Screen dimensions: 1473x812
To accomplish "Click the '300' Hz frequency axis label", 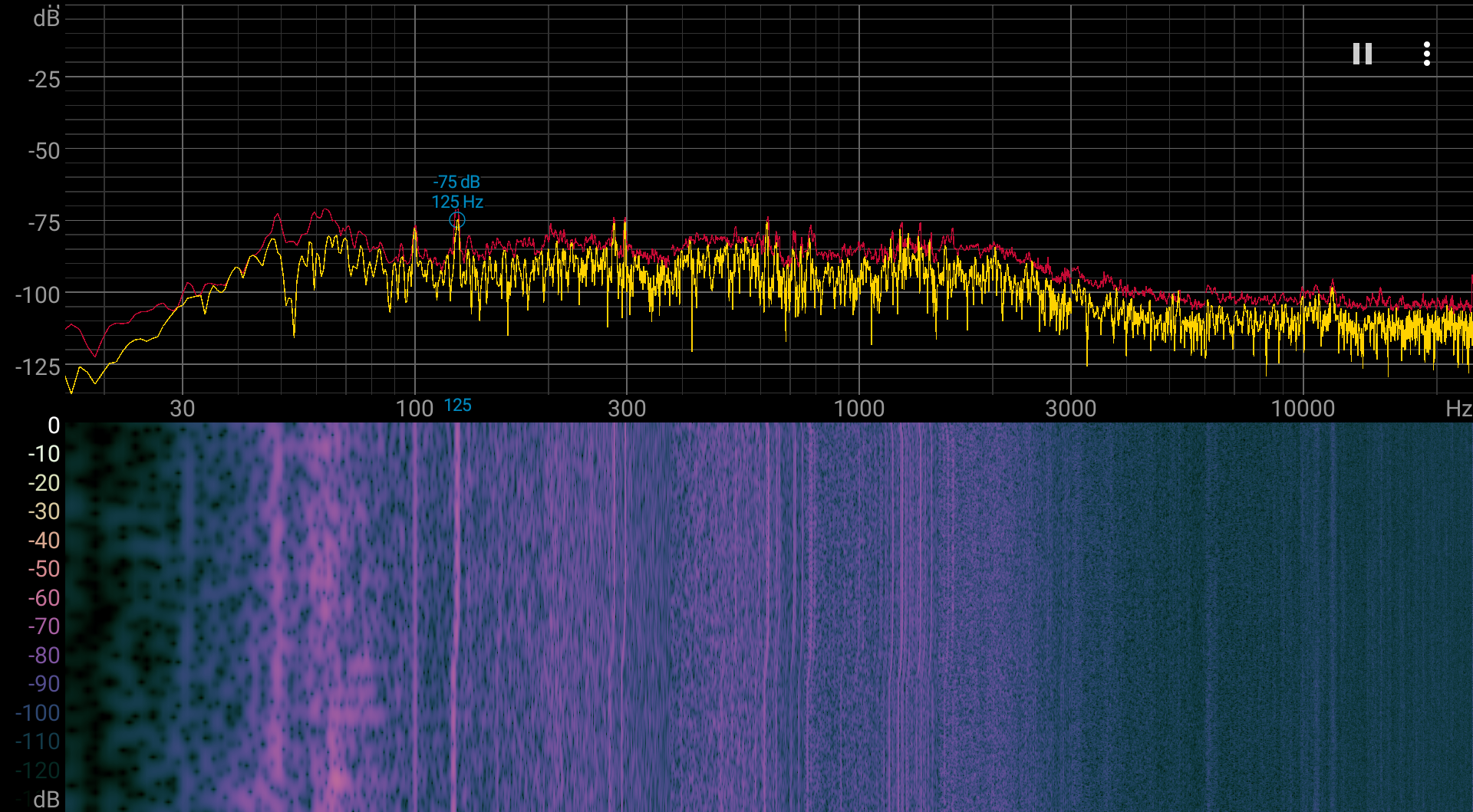I will coord(627,409).
